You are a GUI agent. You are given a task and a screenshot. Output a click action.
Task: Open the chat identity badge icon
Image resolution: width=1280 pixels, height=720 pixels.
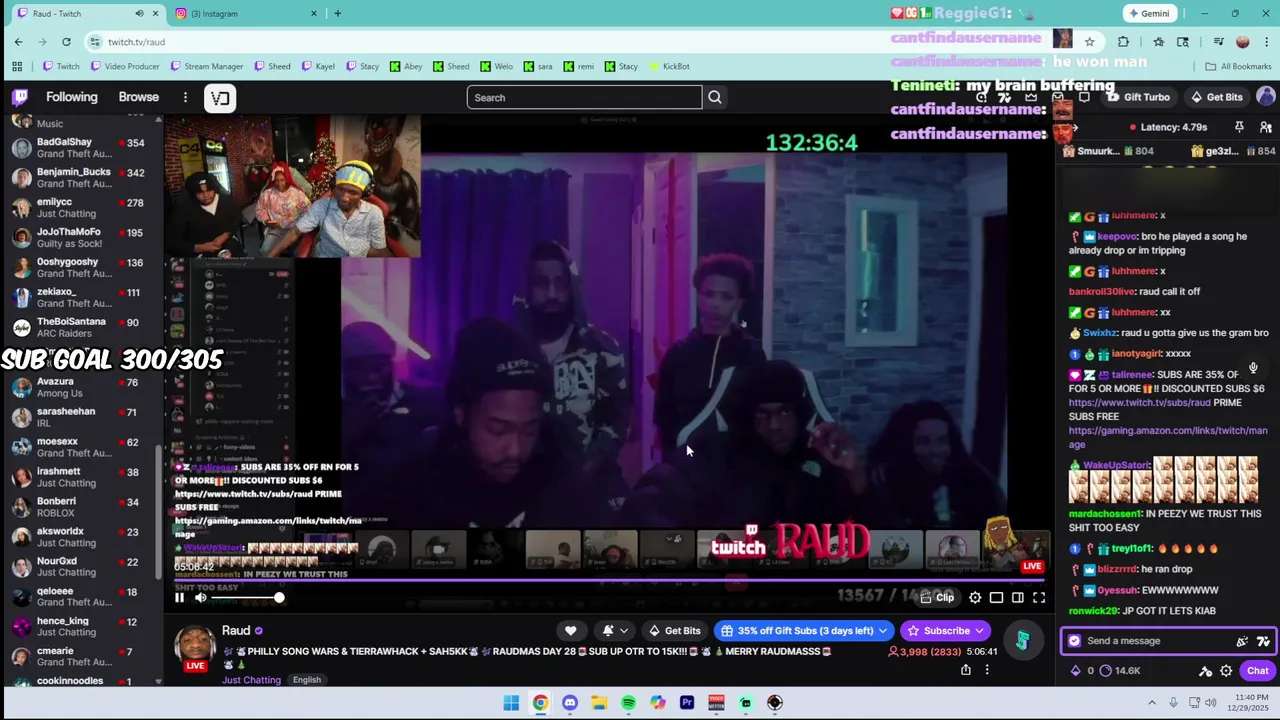[x=1074, y=641]
